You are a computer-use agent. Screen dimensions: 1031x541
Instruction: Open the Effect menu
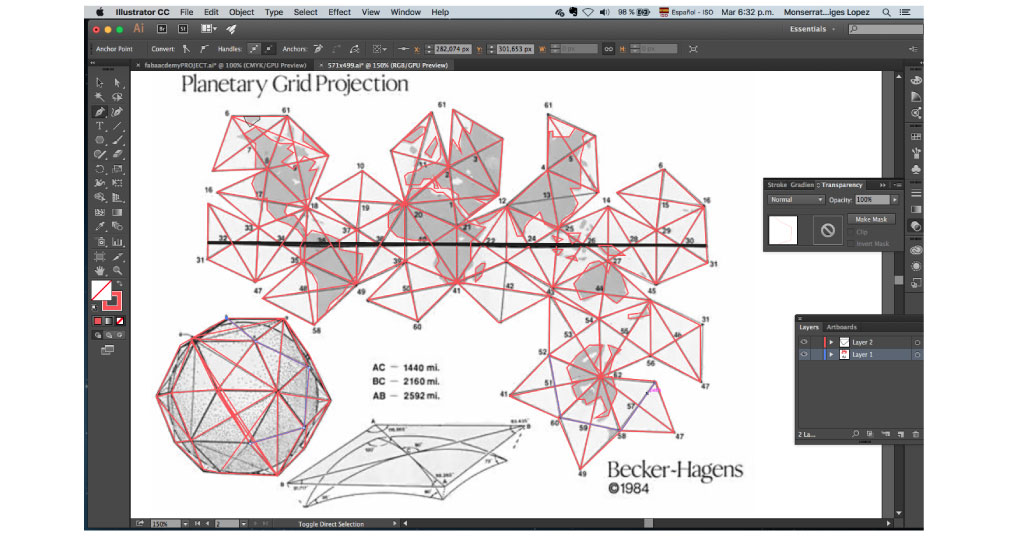(339, 12)
